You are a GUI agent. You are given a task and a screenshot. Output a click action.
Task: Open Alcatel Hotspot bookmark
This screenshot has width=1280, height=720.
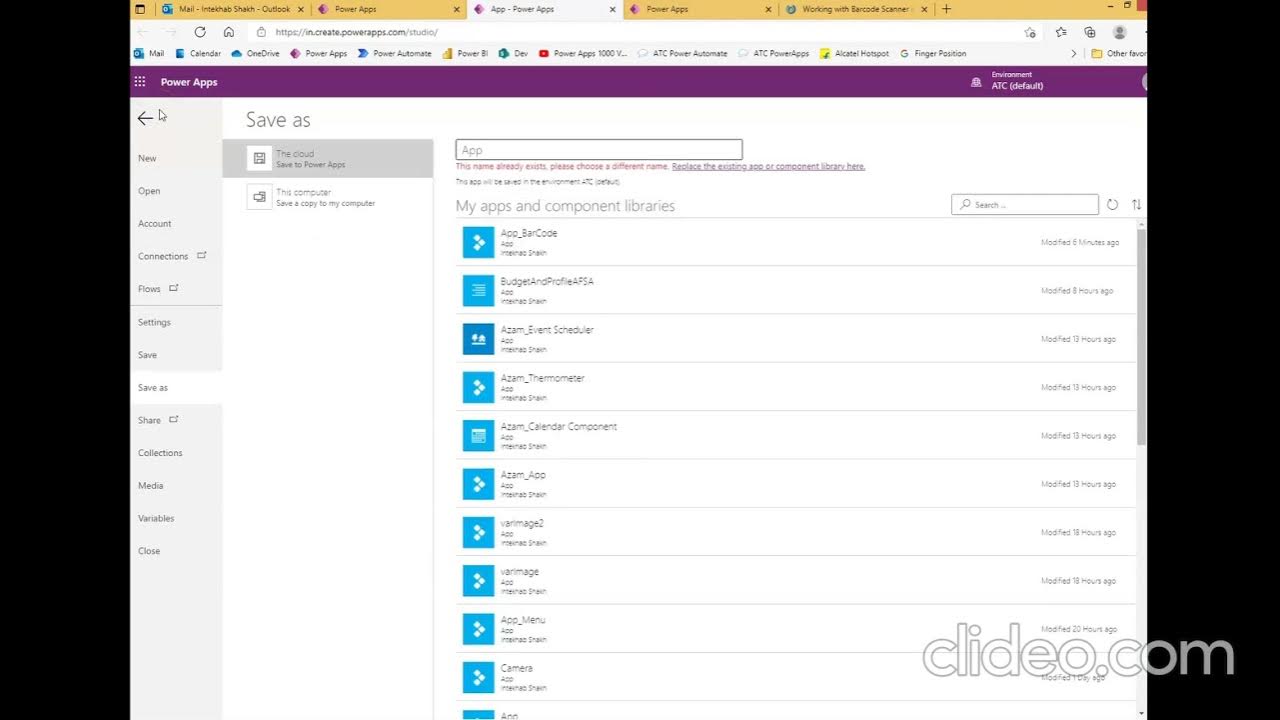[854, 53]
